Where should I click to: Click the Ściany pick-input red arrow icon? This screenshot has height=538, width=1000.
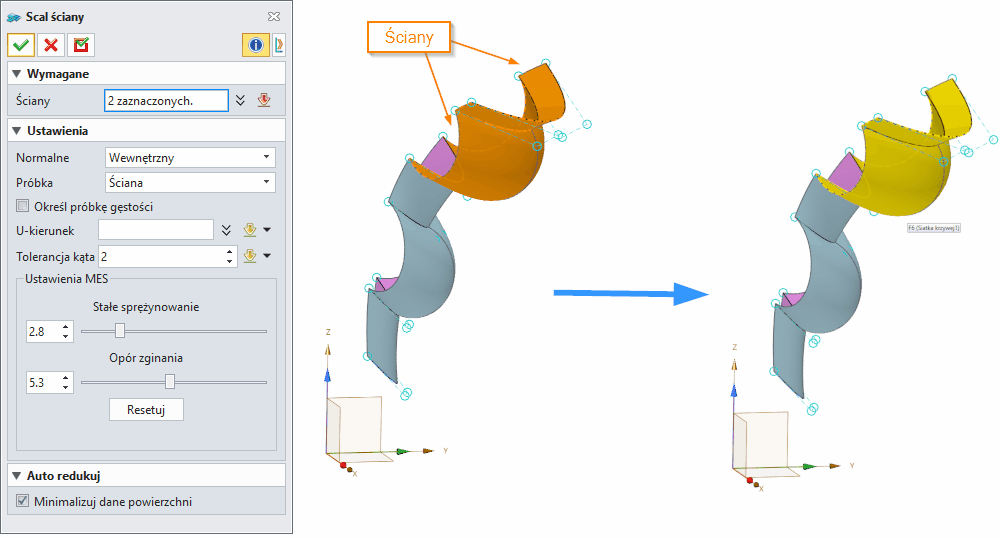click(264, 100)
